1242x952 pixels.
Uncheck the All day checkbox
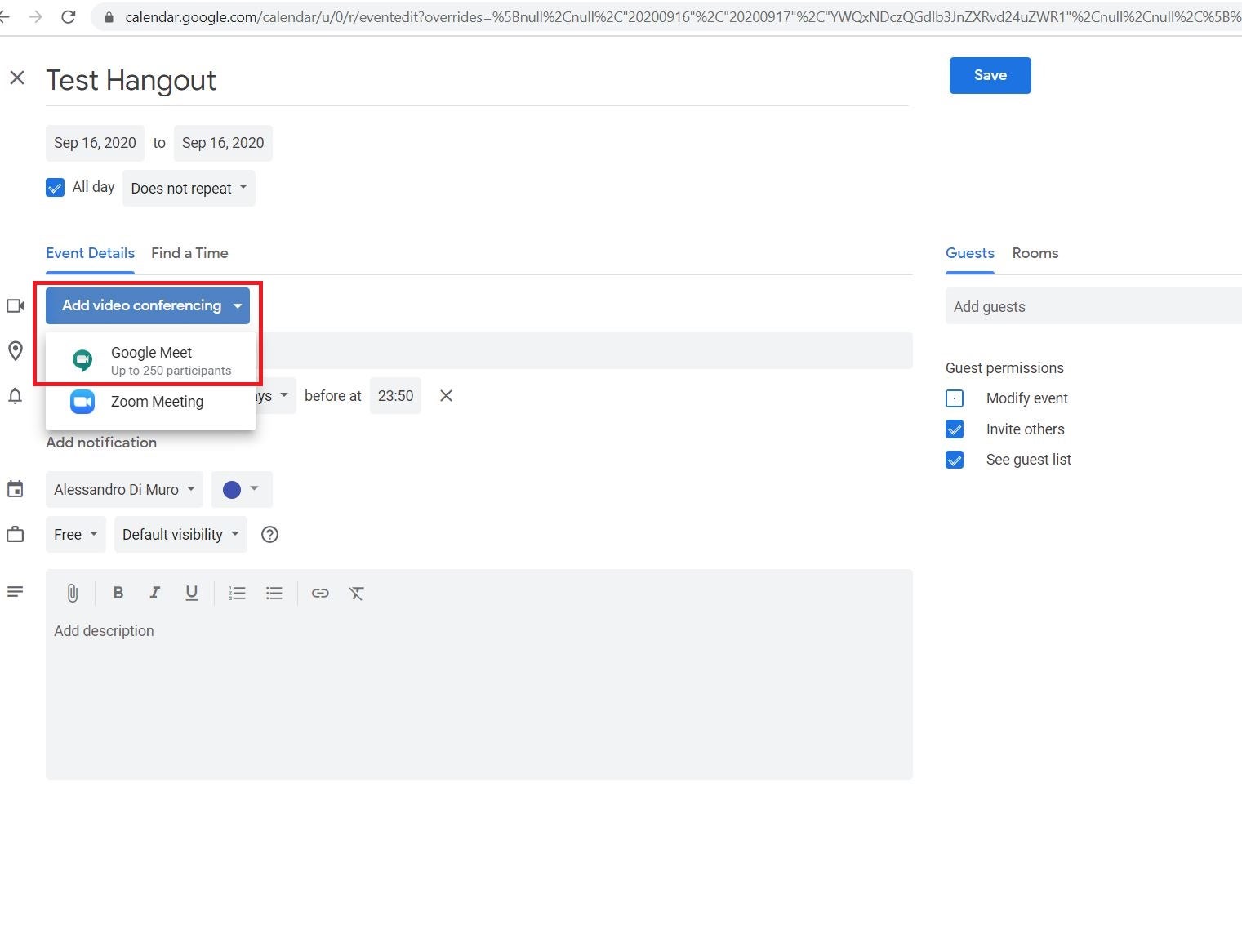pyautogui.click(x=55, y=188)
